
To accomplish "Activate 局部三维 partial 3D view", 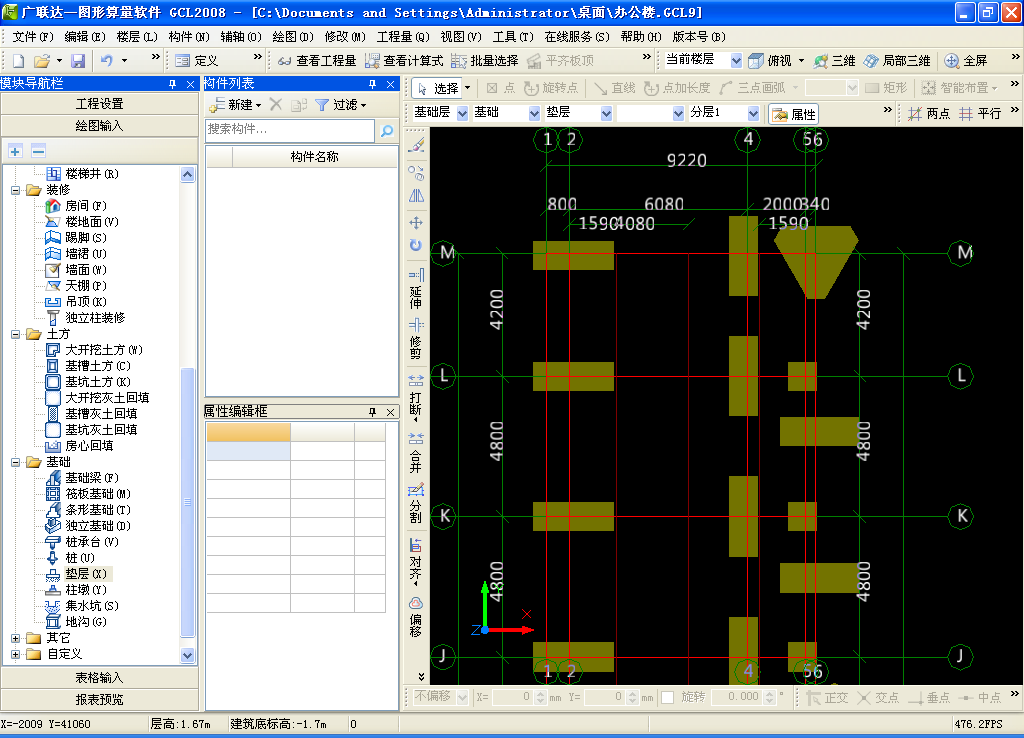I will point(897,61).
